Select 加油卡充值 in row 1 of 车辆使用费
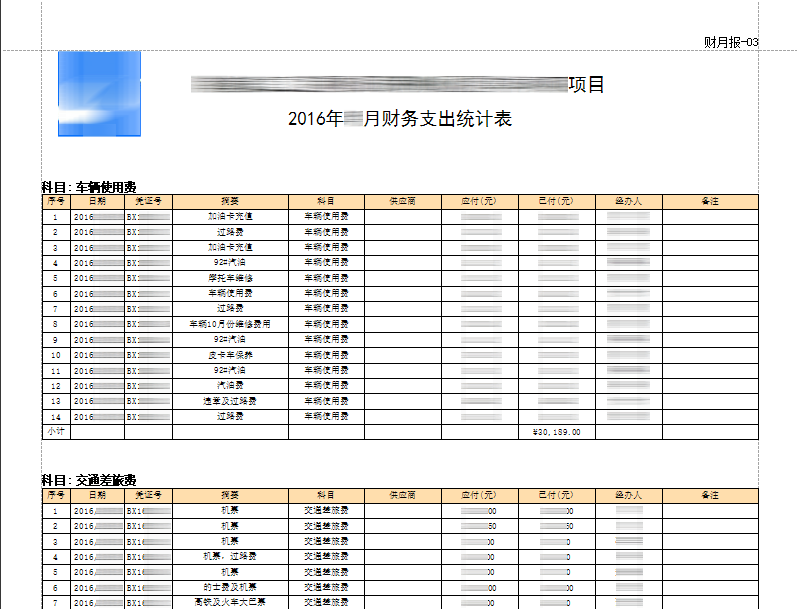The height and width of the screenshot is (609, 798). 230,217
